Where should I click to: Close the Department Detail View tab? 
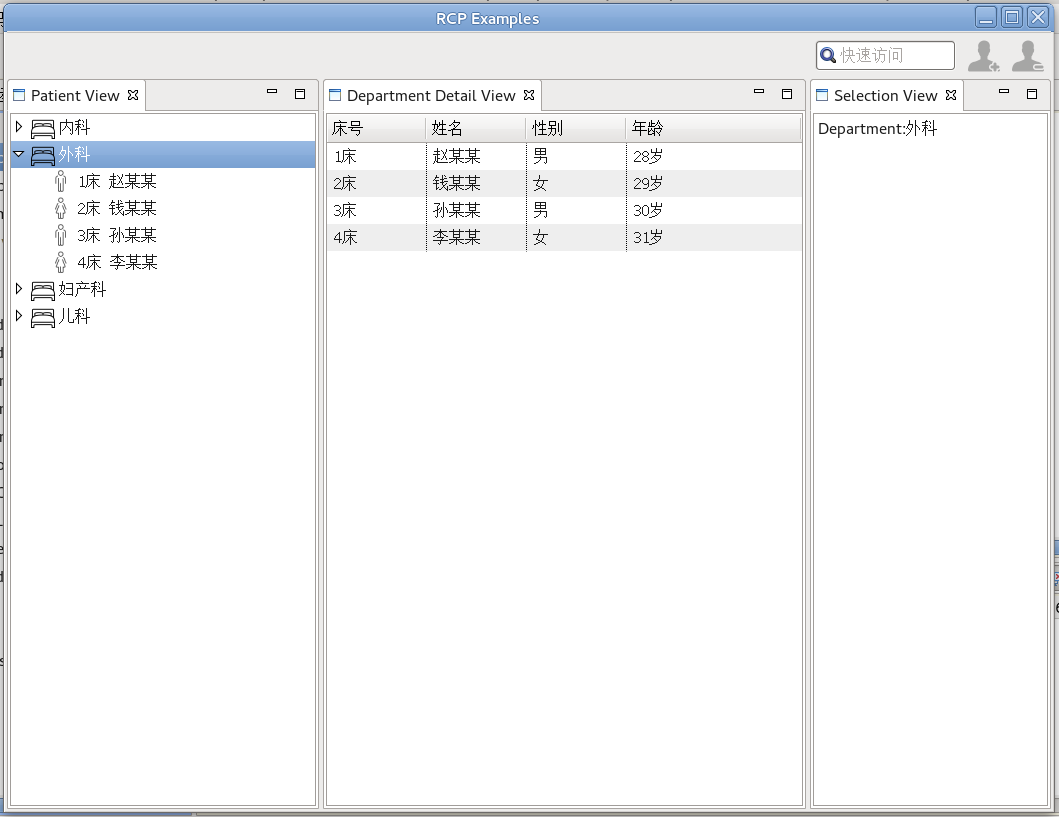click(x=529, y=95)
